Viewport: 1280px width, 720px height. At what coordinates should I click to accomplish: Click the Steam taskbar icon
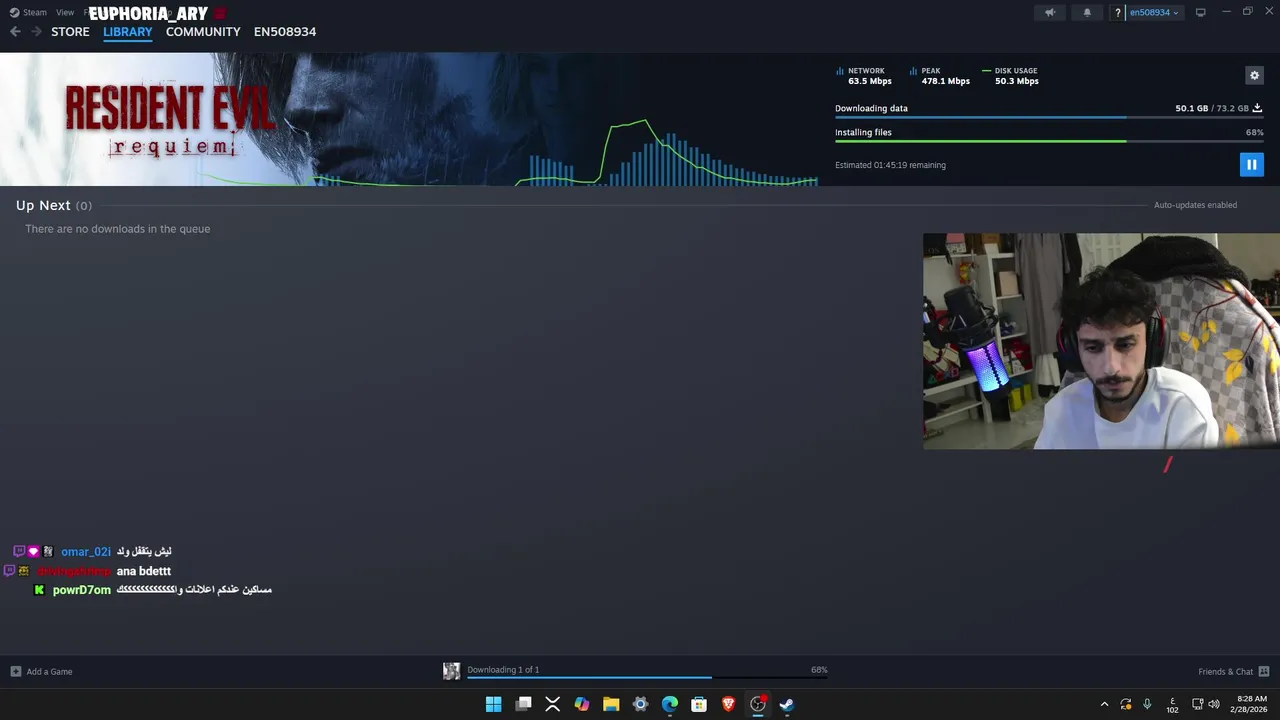click(x=787, y=704)
